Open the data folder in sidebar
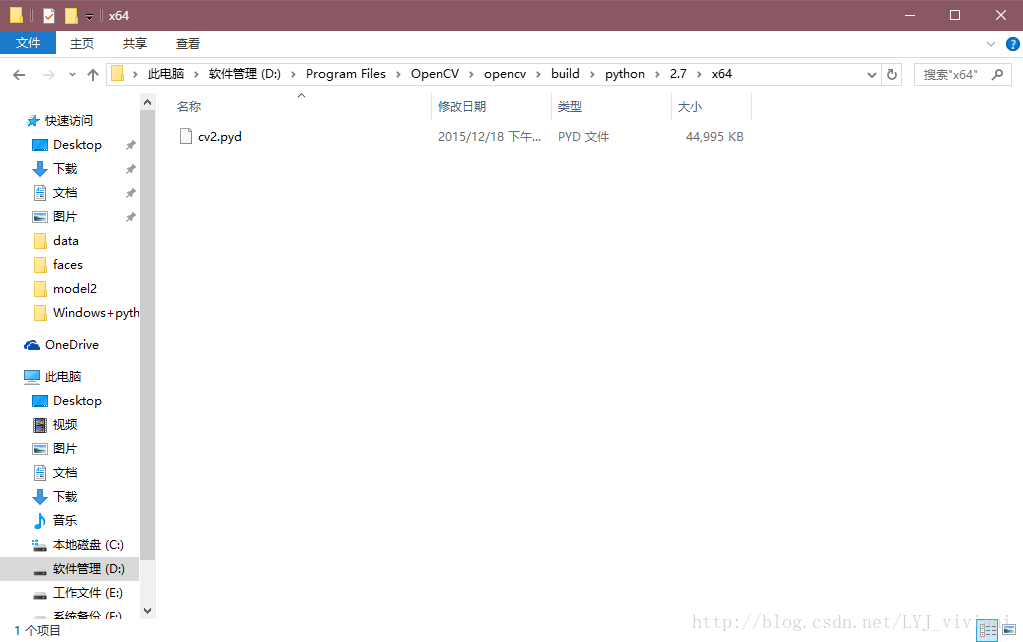 [65, 241]
